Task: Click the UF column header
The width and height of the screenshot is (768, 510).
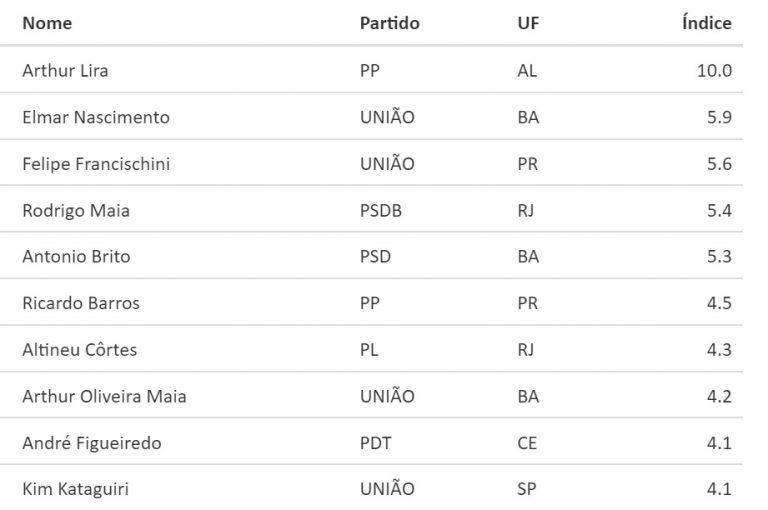Action: [x=528, y=23]
